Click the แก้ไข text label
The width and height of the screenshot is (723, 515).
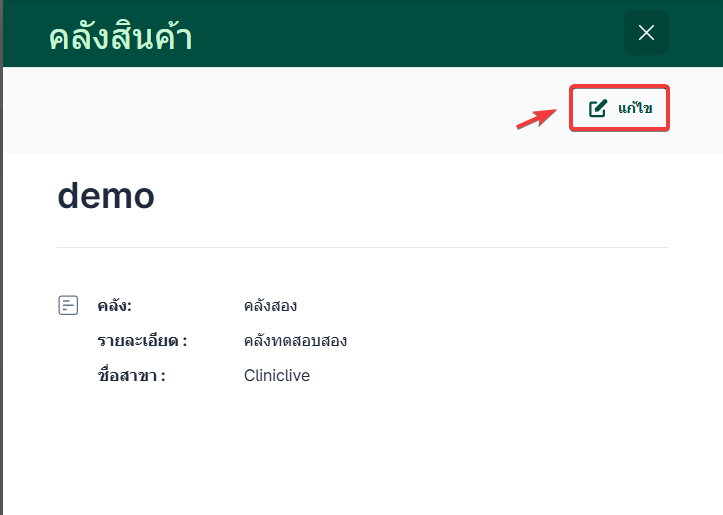tap(635, 108)
